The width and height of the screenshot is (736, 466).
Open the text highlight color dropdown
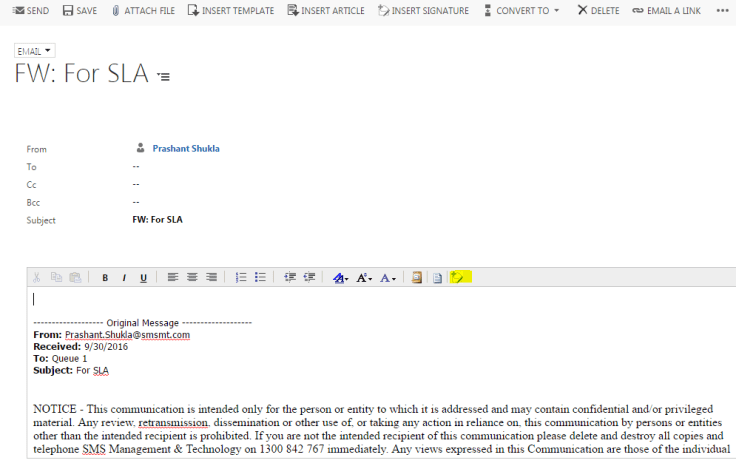pyautogui.click(x=340, y=278)
